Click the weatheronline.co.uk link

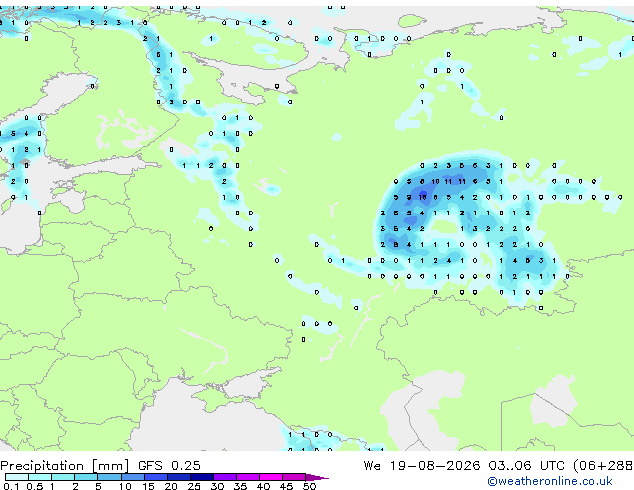[x=550, y=481]
